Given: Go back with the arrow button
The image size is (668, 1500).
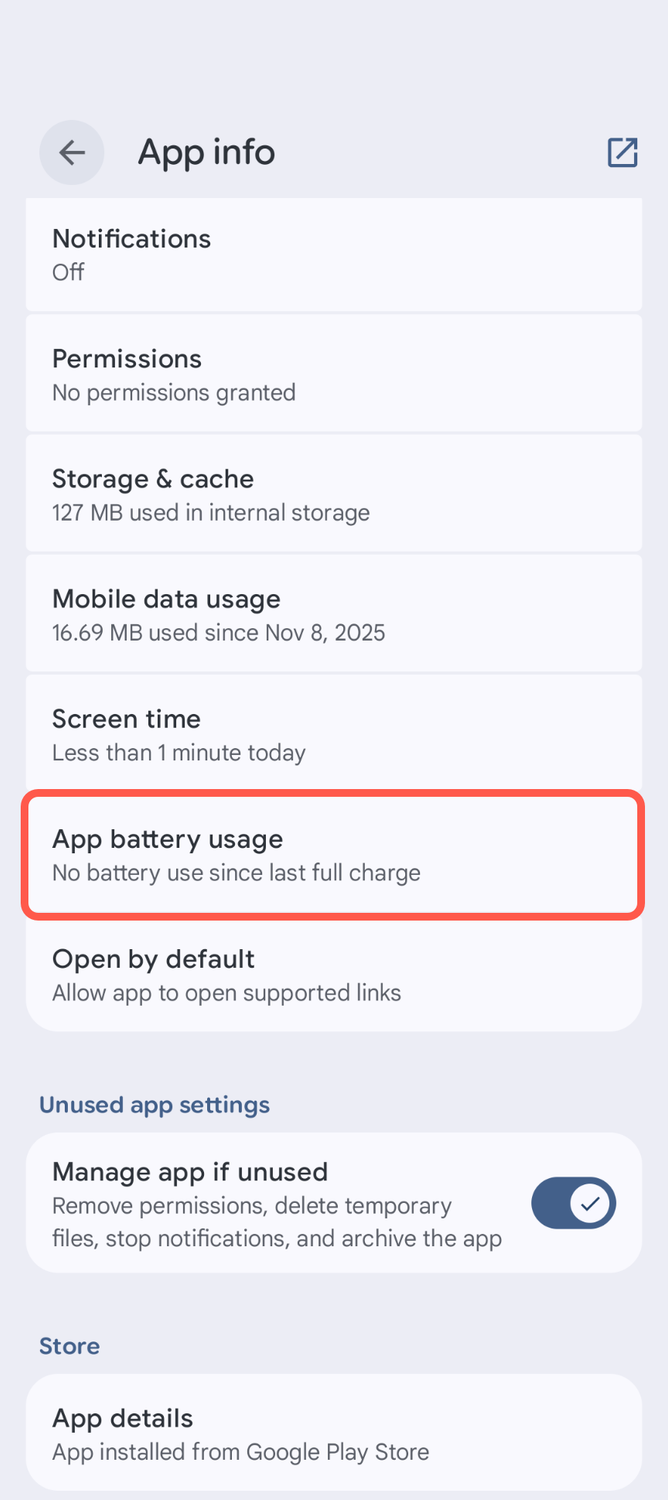Looking at the screenshot, I should (72, 152).
